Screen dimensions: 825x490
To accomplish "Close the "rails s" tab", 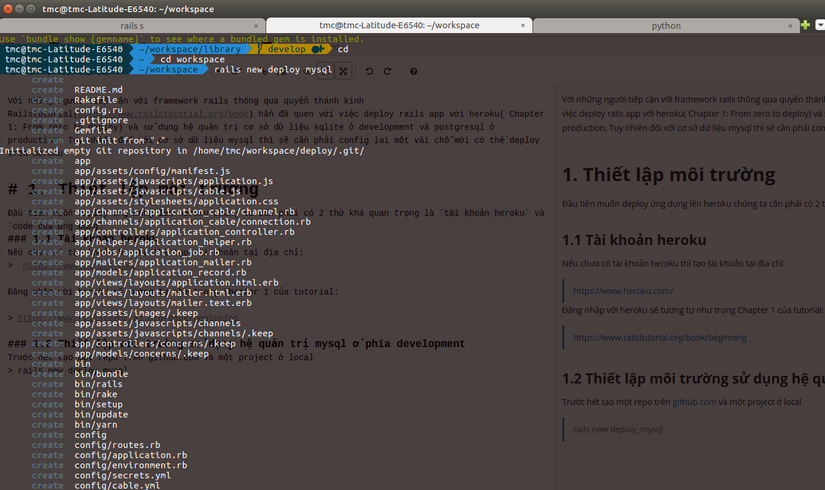I will pos(256,26).
